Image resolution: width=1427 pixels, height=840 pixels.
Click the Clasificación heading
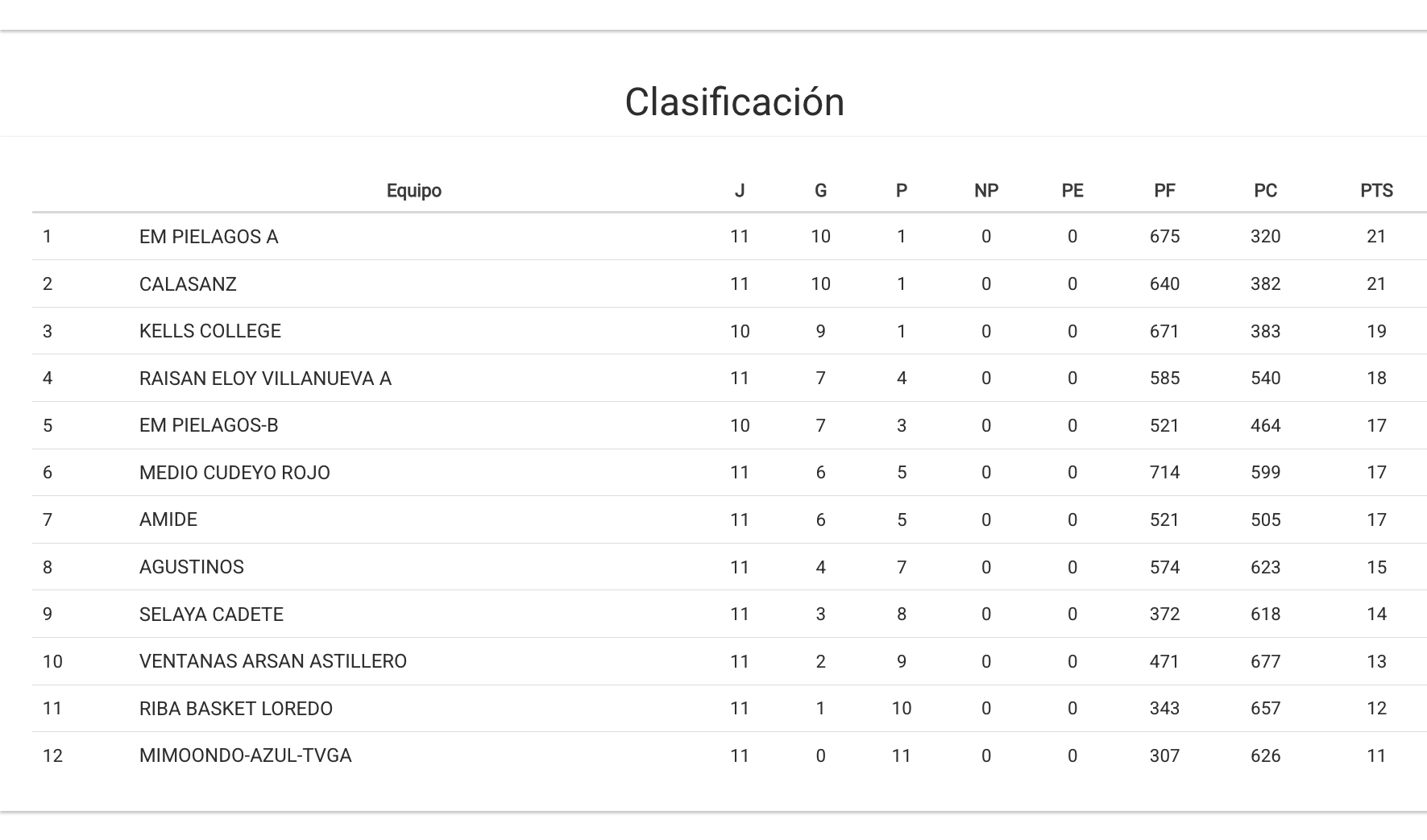pyautogui.click(x=734, y=102)
